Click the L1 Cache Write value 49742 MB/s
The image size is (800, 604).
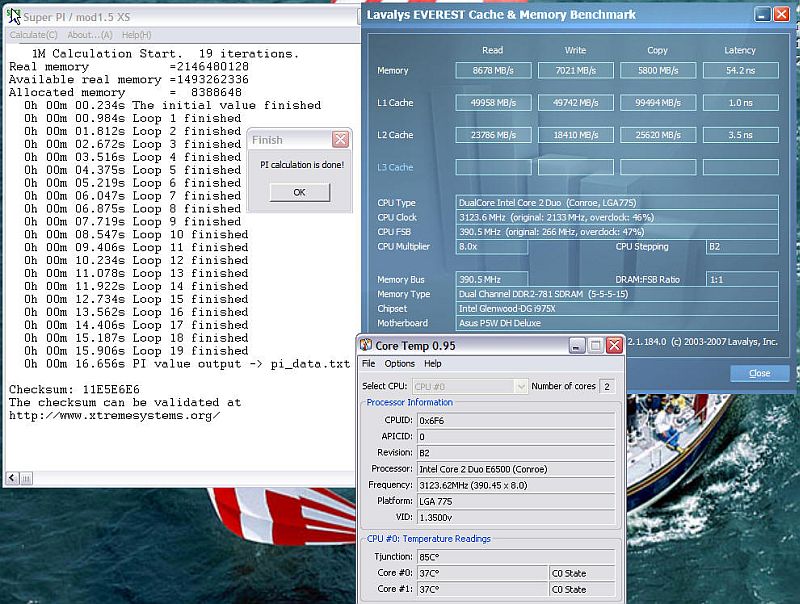[x=576, y=103]
